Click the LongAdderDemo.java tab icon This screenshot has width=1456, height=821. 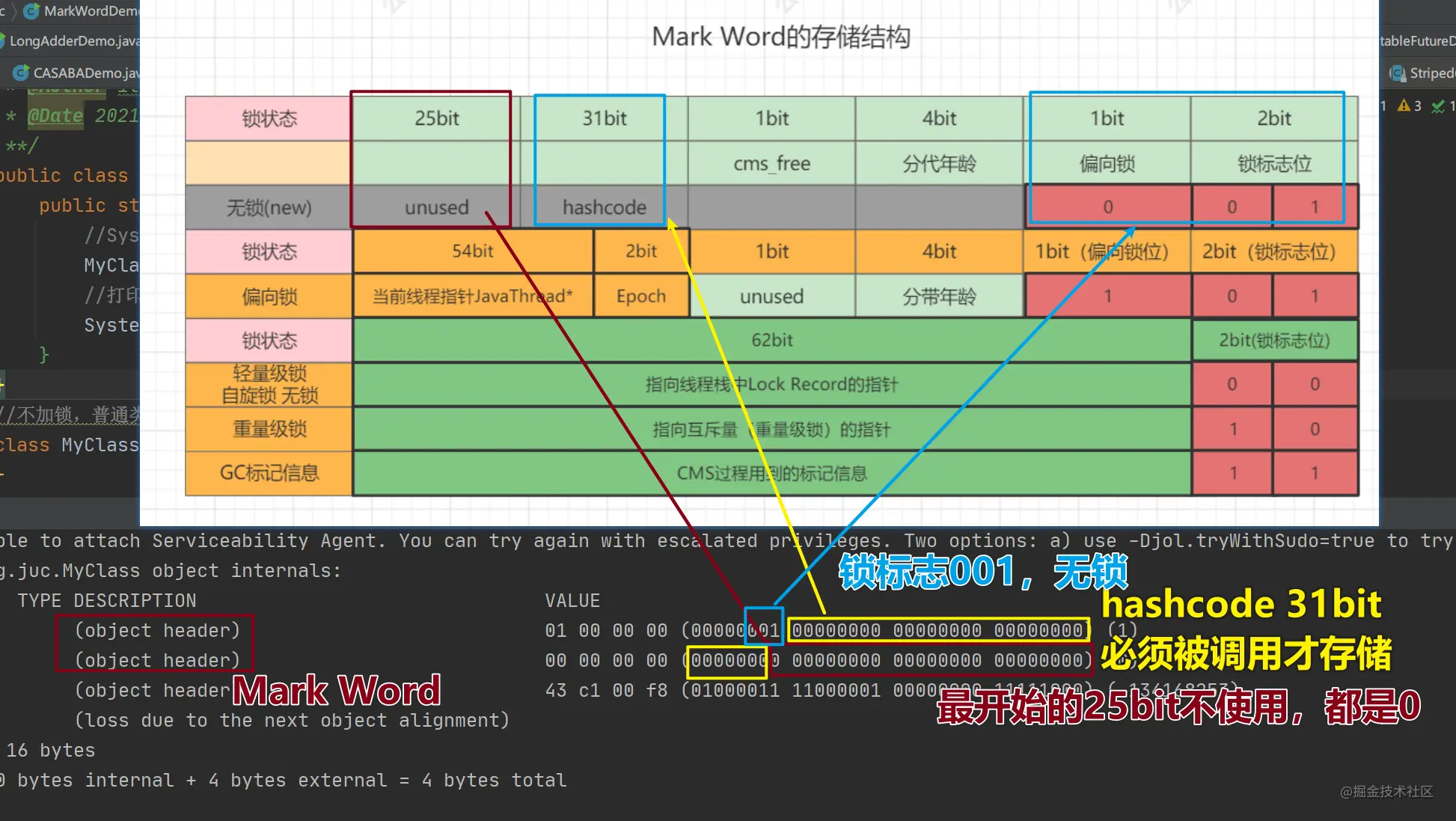click(2, 40)
